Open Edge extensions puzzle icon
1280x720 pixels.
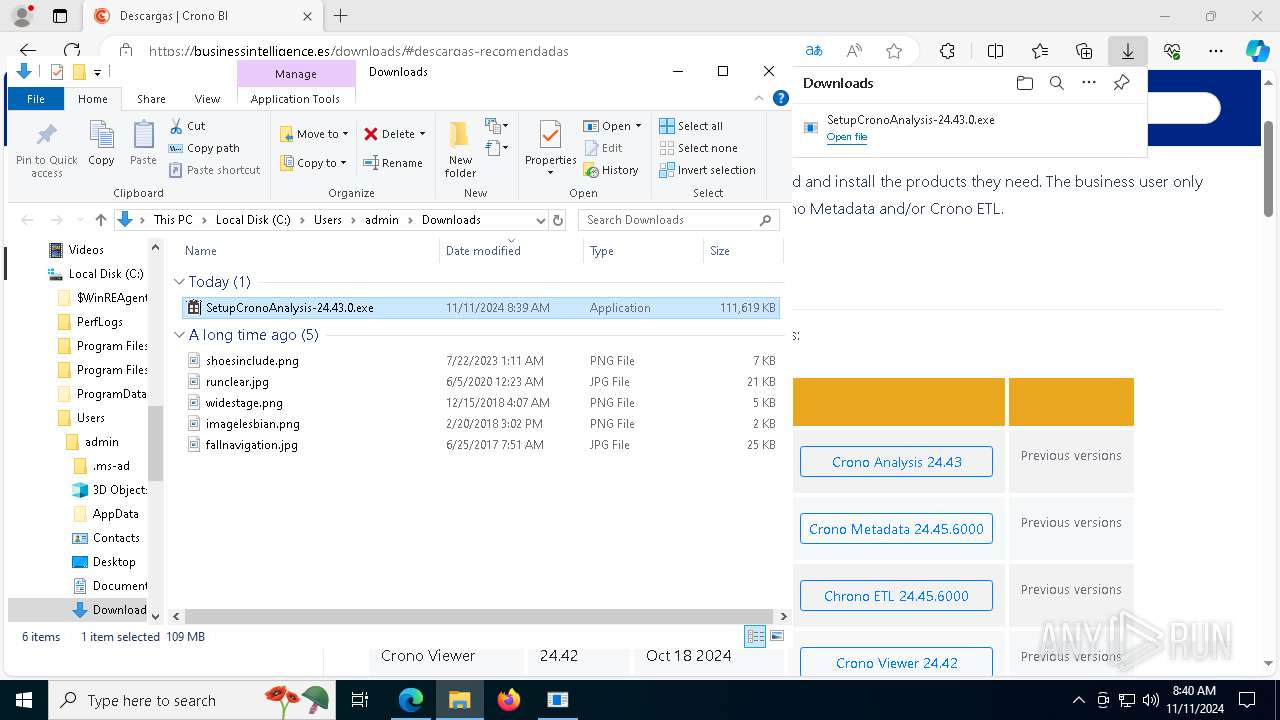[947, 51]
